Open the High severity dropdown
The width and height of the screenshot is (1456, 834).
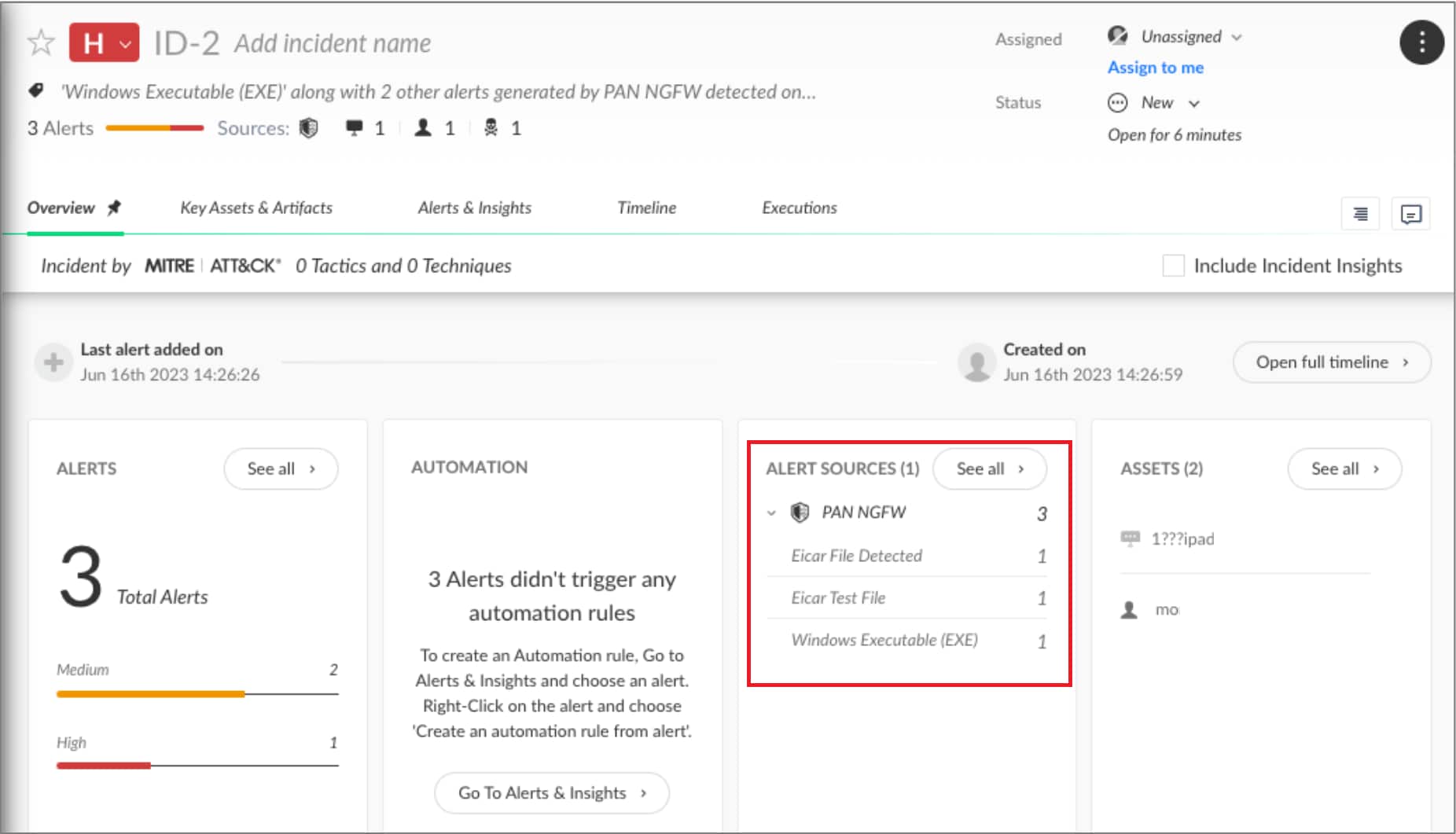click(x=104, y=42)
